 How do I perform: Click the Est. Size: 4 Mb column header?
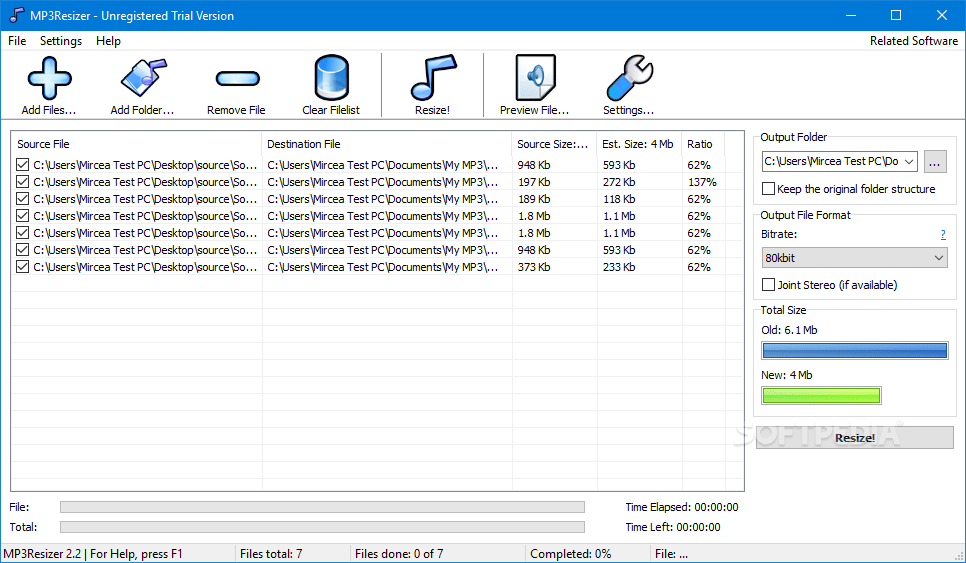(x=639, y=144)
